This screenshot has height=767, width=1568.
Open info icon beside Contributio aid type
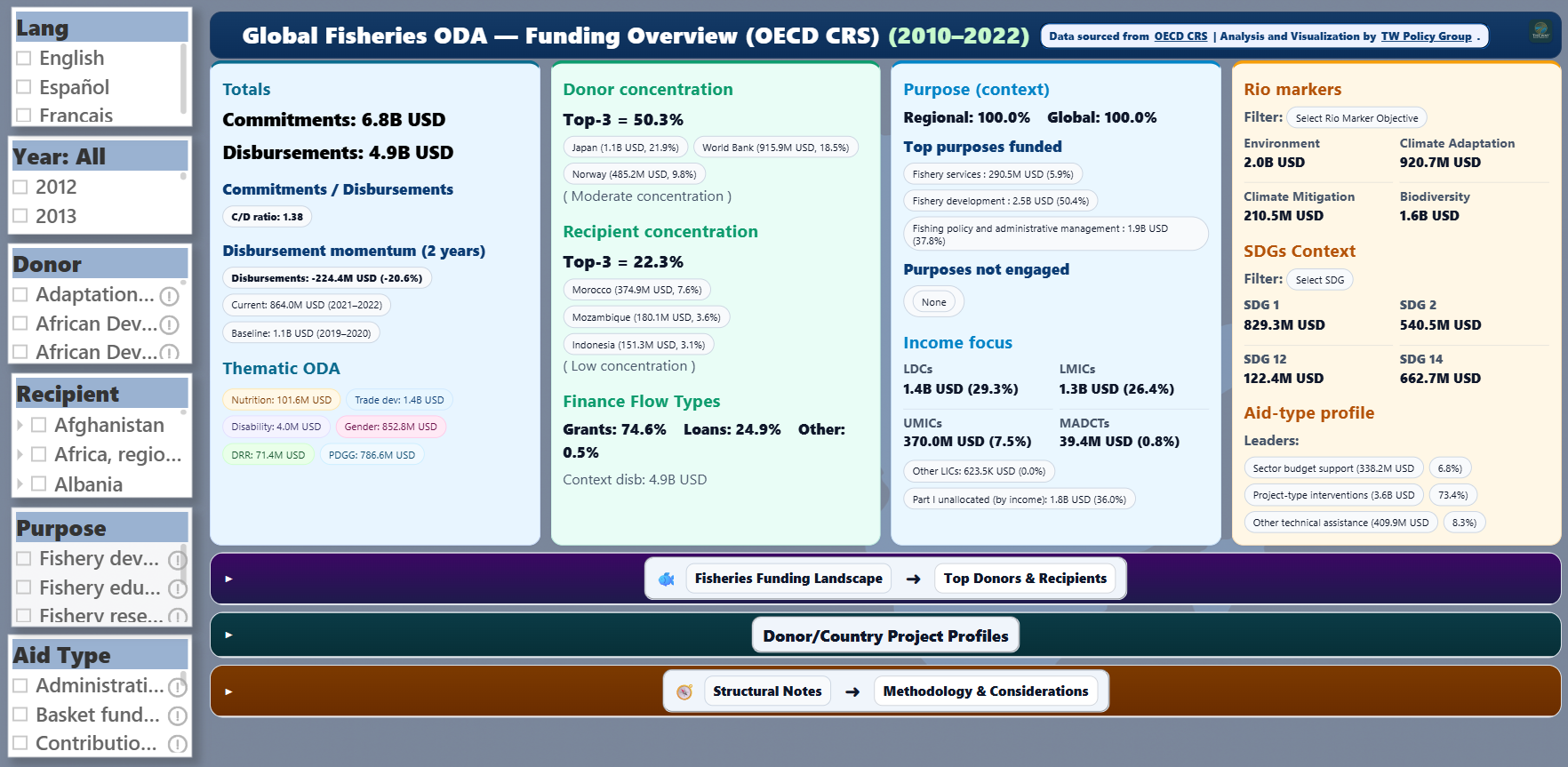coord(178,745)
